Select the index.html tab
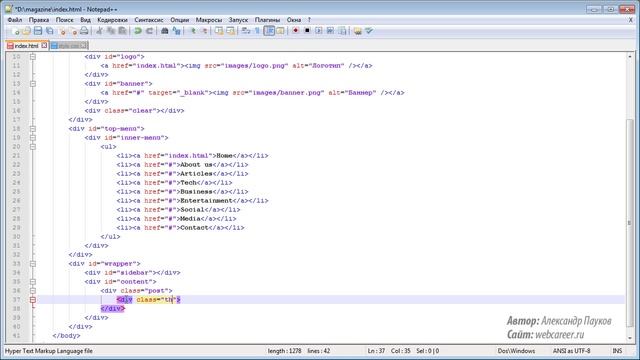The width and height of the screenshot is (640, 360). pyautogui.click(x=26, y=46)
